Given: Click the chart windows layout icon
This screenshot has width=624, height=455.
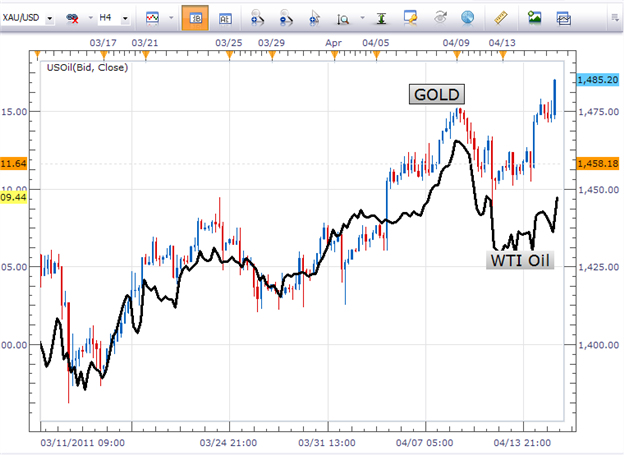Looking at the screenshot, I should click(564, 18).
